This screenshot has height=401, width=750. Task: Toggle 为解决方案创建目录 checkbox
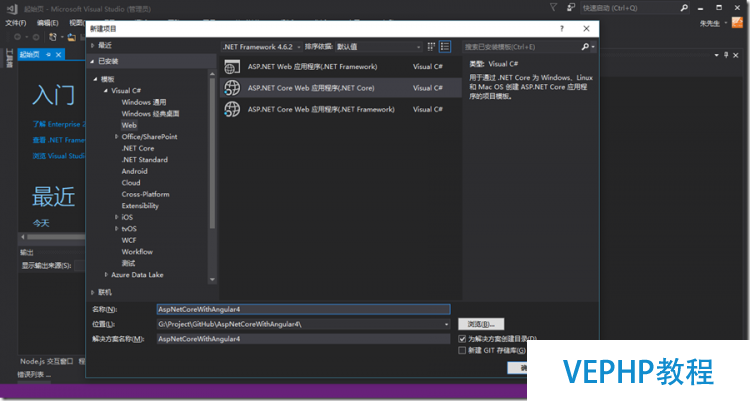tap(462, 339)
